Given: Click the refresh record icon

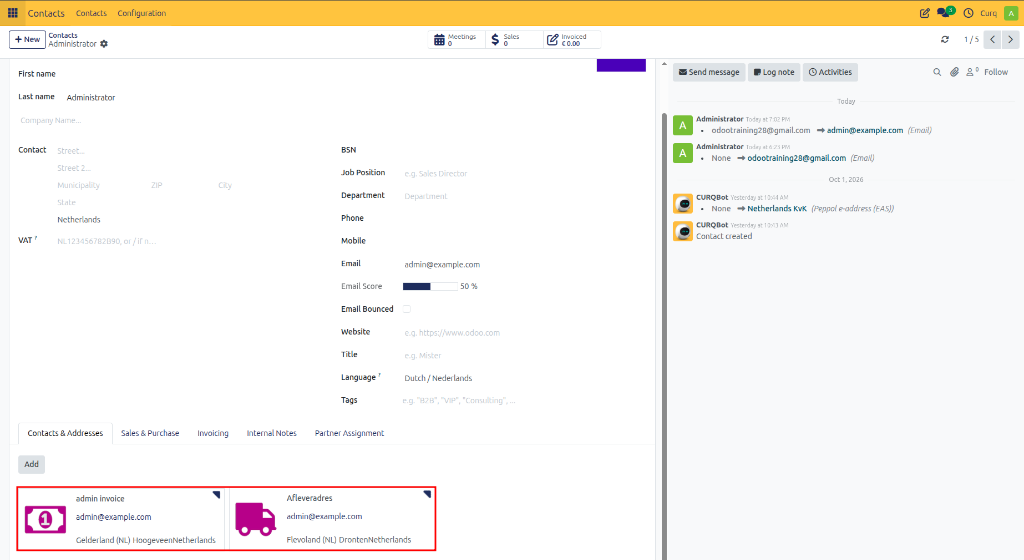Looking at the screenshot, I should (945, 39).
